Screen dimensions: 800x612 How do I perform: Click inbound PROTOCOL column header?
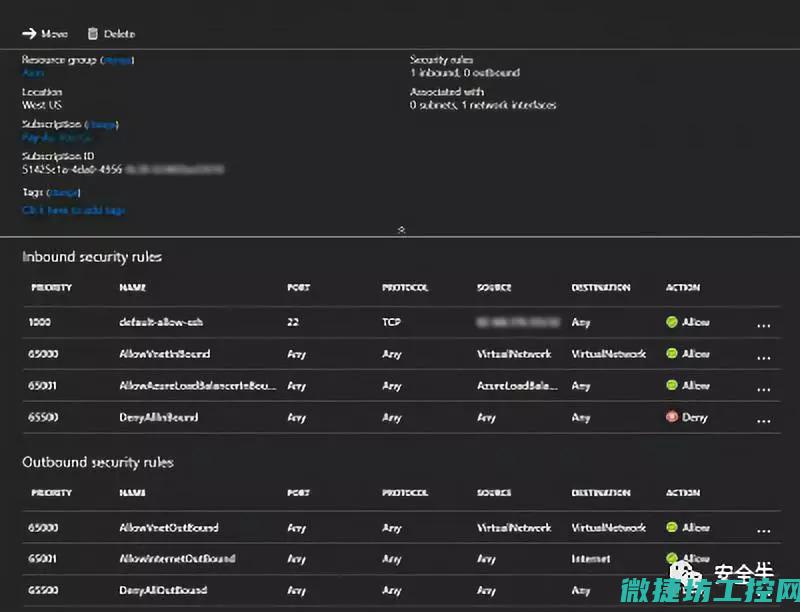(405, 288)
